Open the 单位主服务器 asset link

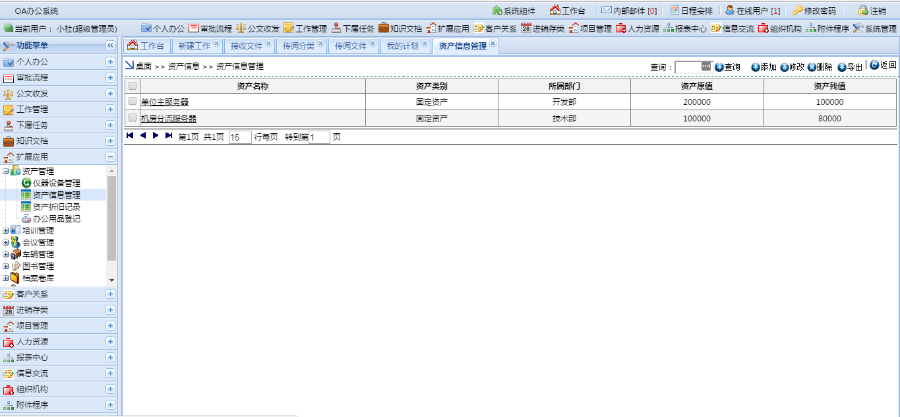pos(165,102)
